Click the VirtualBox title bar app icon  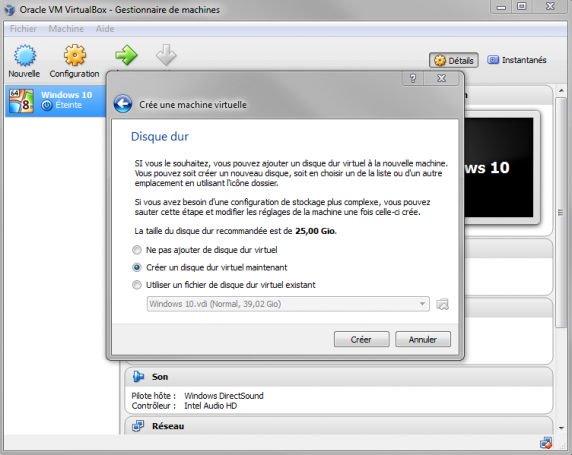coord(10,9)
